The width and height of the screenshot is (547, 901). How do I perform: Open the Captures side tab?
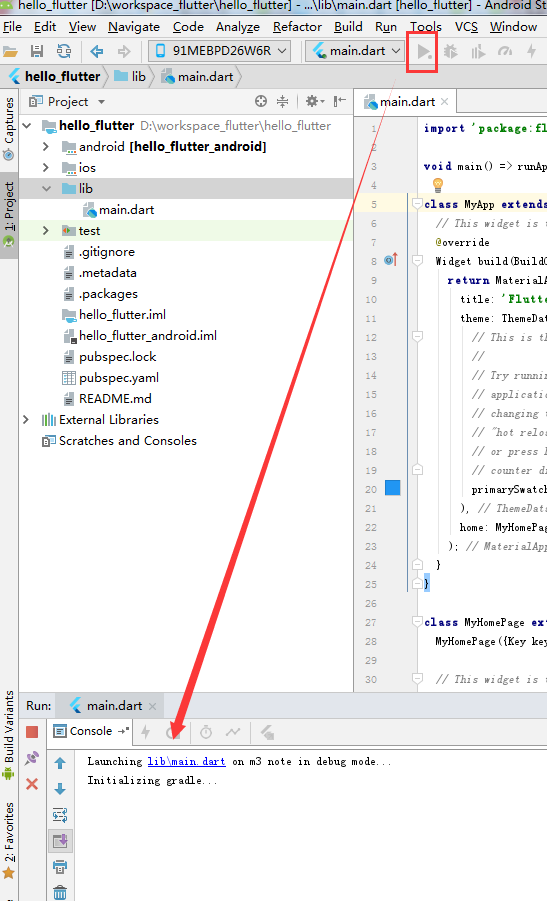9,129
